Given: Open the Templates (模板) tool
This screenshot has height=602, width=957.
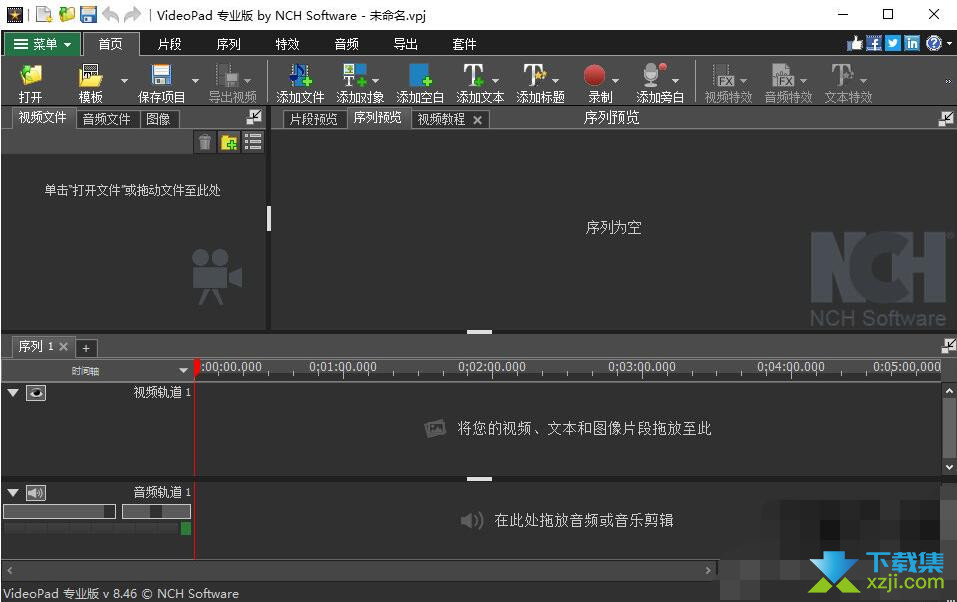Looking at the screenshot, I should pyautogui.click(x=90, y=76).
